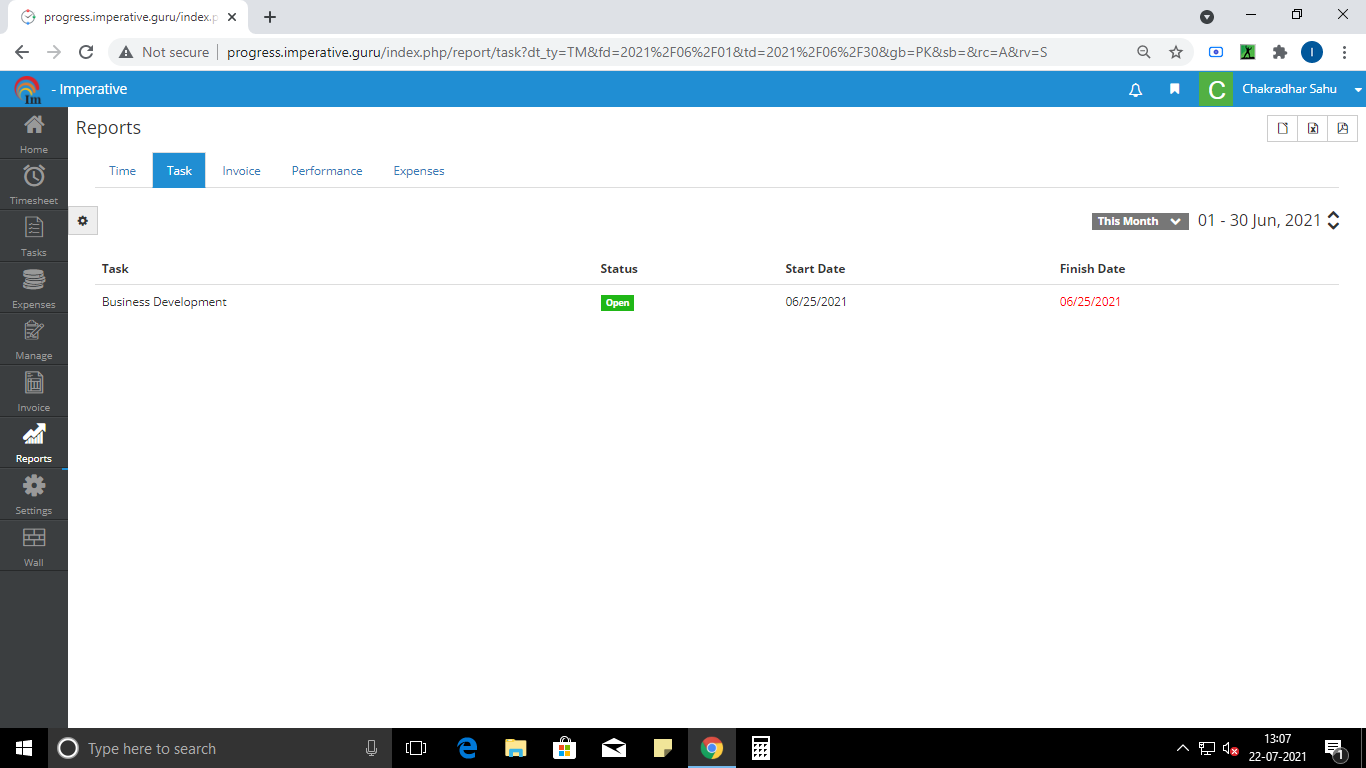This screenshot has width=1366, height=768.
Task: Export report as PDF file
Action: 1343,128
